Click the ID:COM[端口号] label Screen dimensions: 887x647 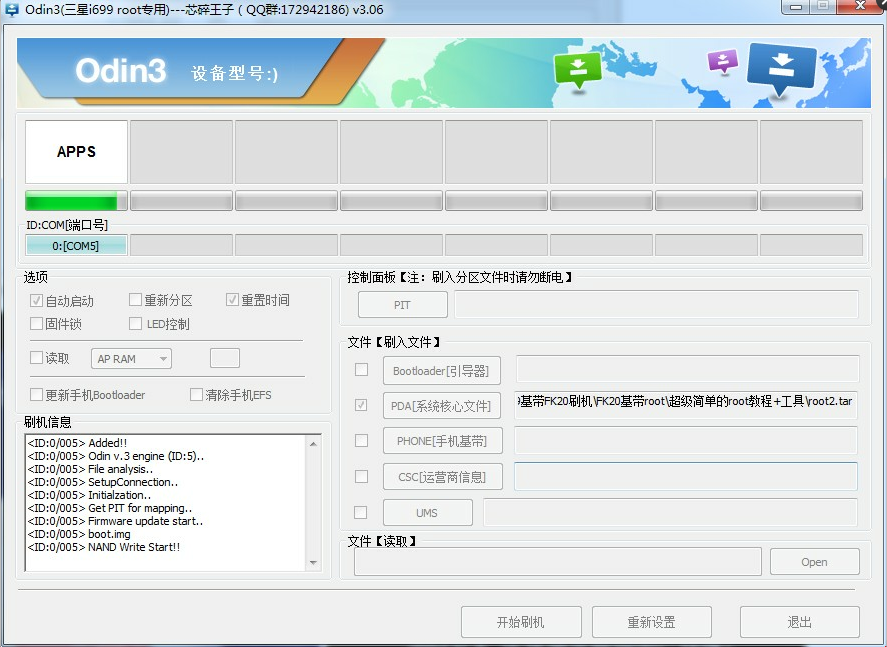[67, 225]
